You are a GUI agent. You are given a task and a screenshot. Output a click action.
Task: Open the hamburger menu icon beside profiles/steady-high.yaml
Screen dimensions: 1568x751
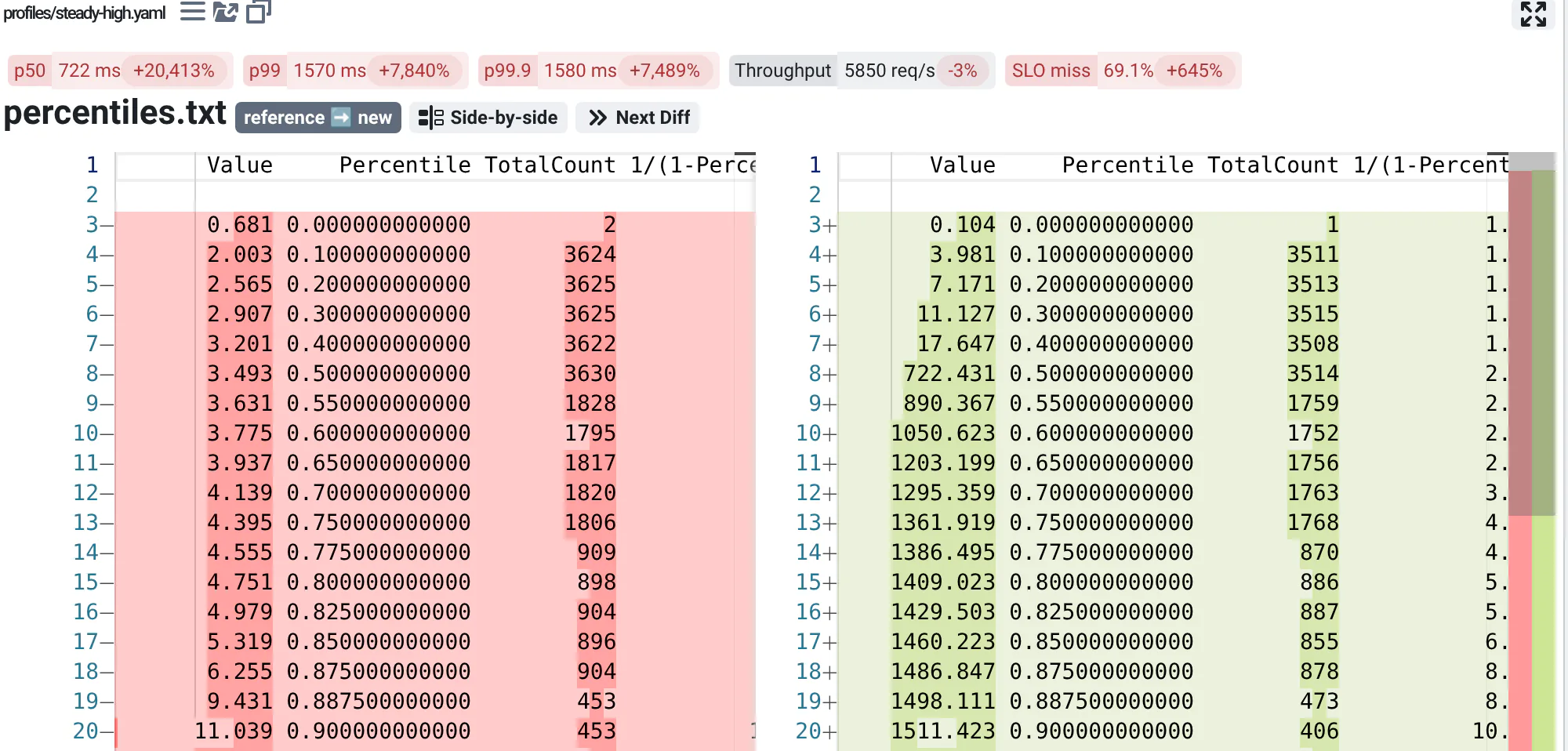point(193,12)
